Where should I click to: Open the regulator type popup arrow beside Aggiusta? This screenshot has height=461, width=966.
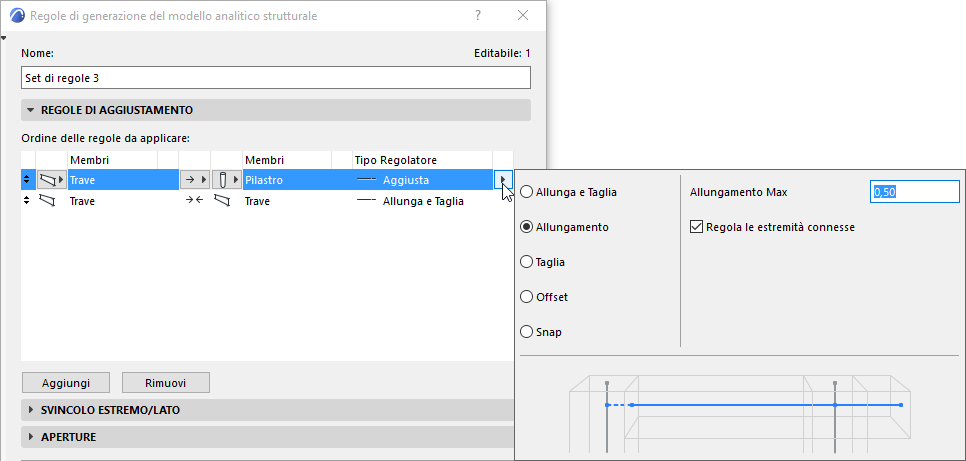point(503,180)
